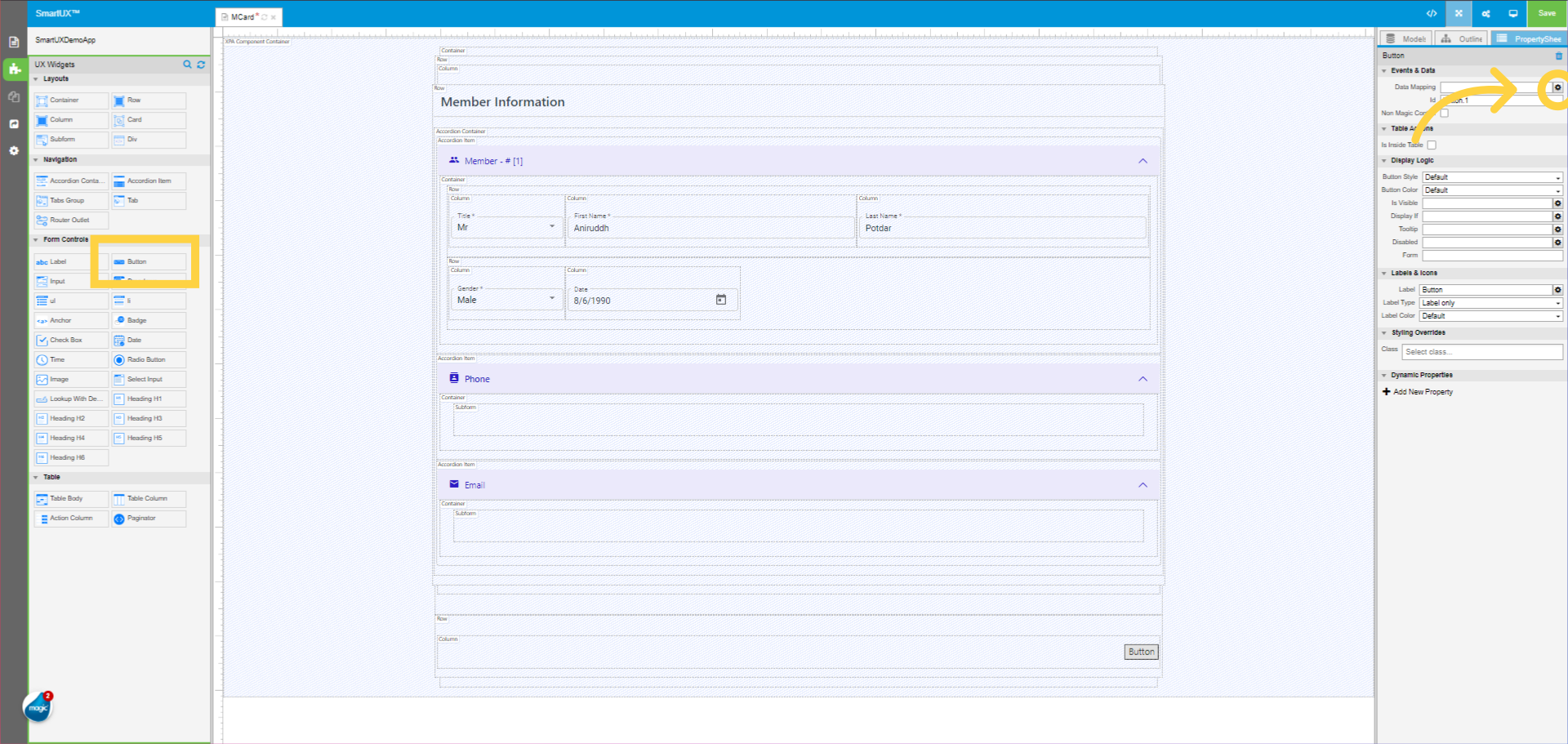1568x744 pixels.
Task: Click the code view </> icon in top toolbar
Action: point(1431,13)
